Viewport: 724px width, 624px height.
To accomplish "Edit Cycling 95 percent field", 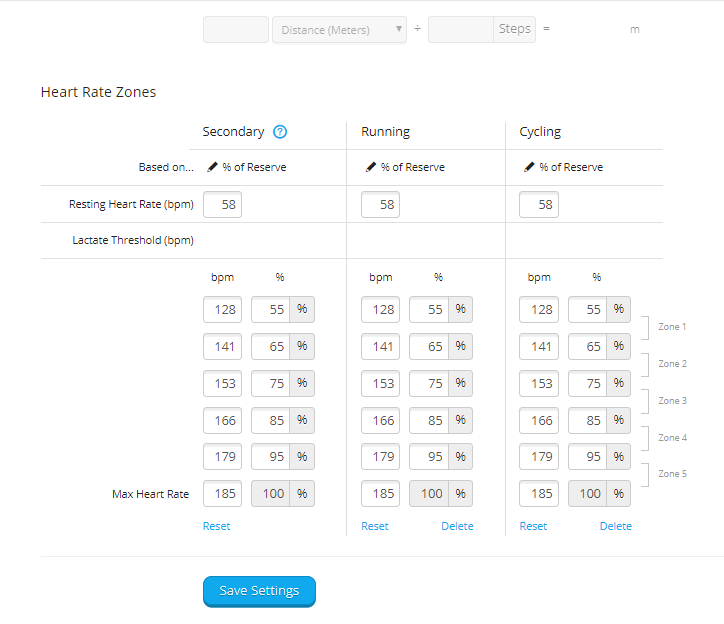I will tap(587, 457).
